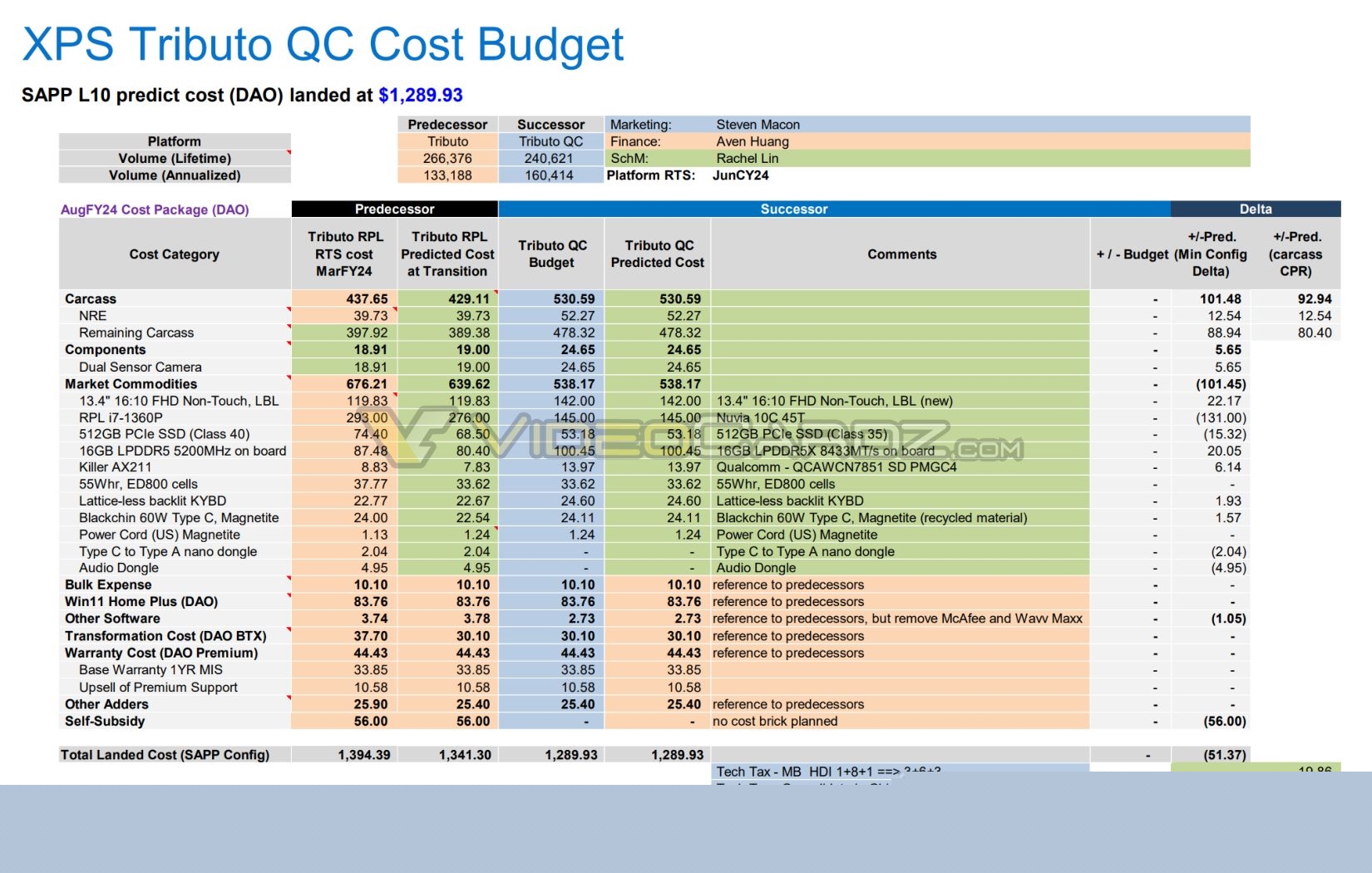The width and height of the screenshot is (1372, 873).
Task: Select the blue $1,289.93 amount in subtitle
Action: point(421,95)
